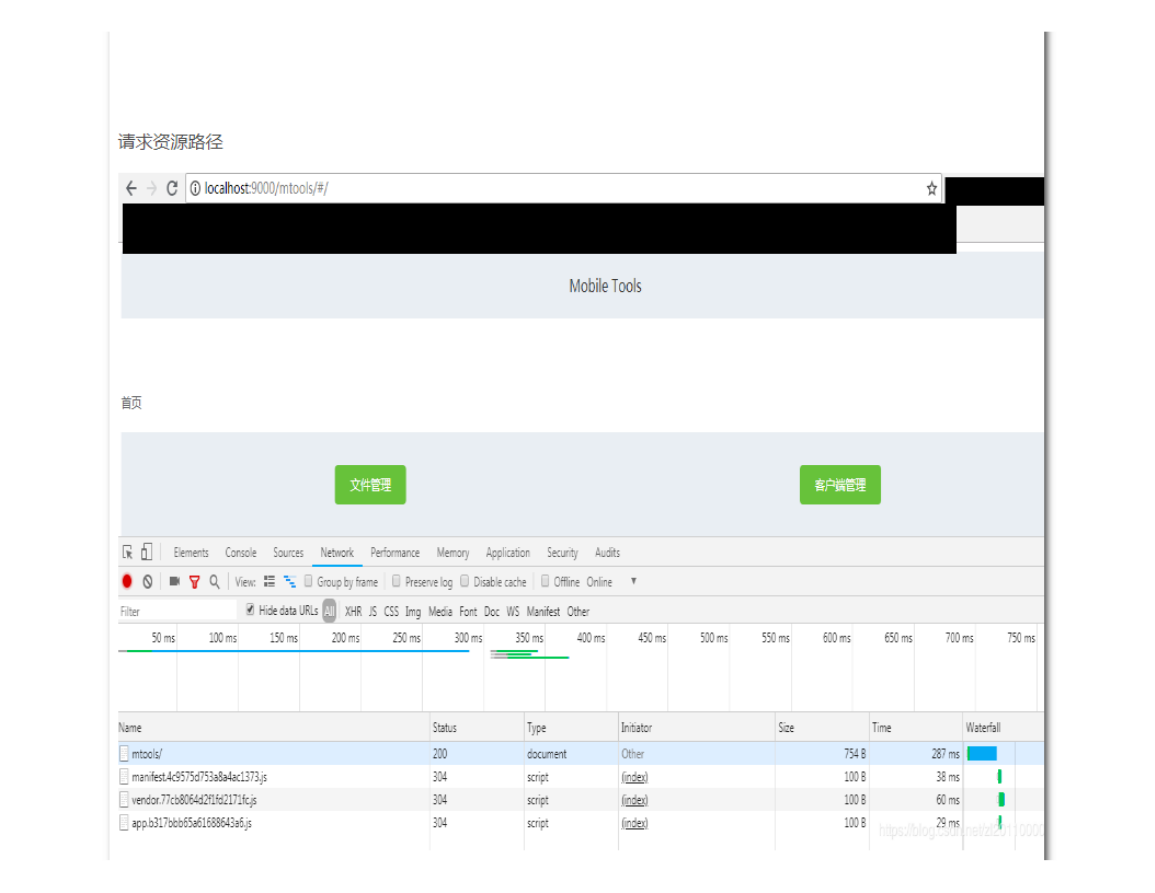Open (index) initiator link for manifest script
The image size is (1155, 893).
click(x=634, y=777)
